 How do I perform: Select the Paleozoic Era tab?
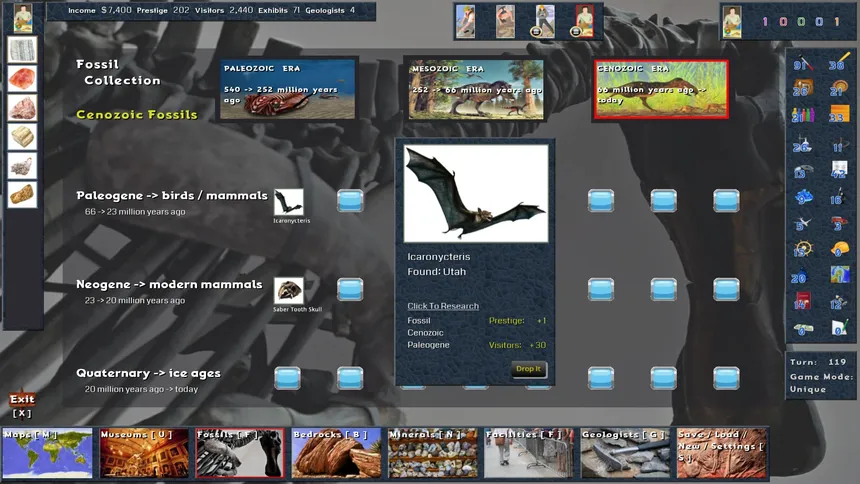coord(287,89)
